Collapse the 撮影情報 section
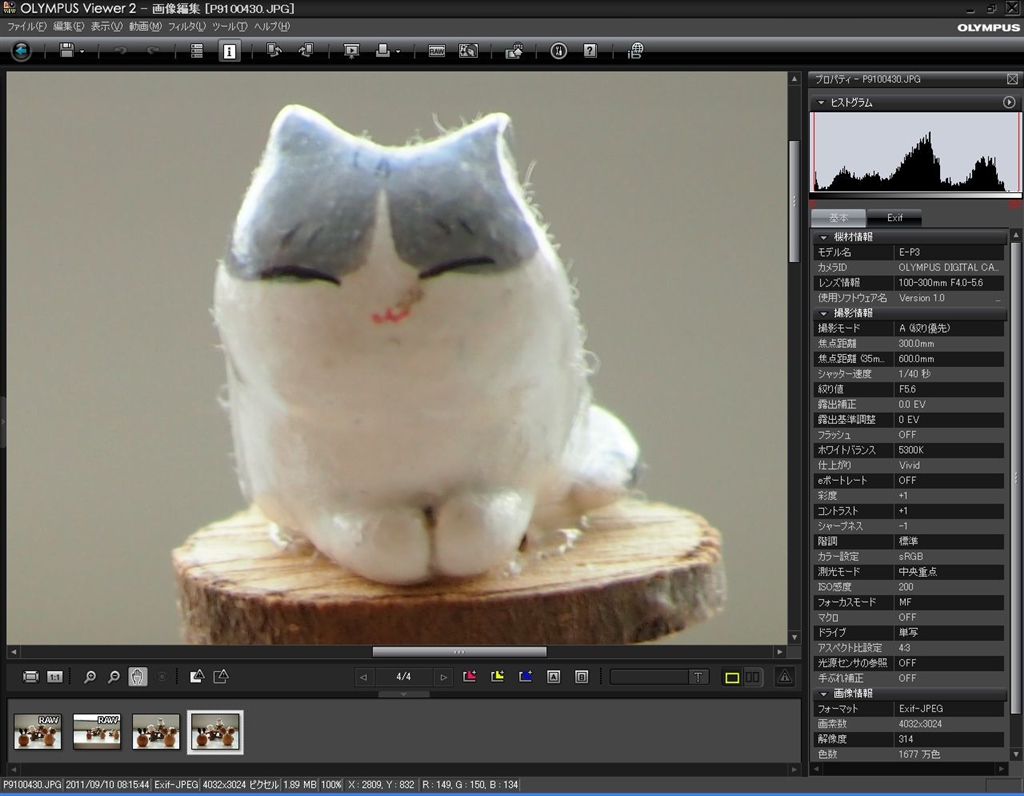Screen dimensions: 1024x796 (x=823, y=313)
